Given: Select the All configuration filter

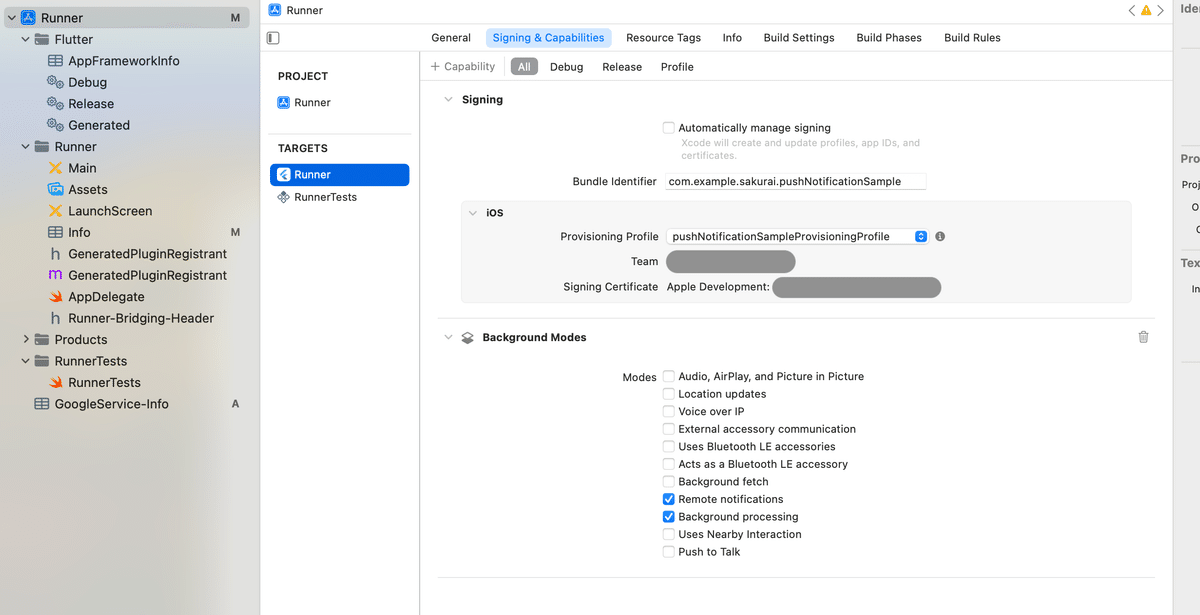Looking at the screenshot, I should point(524,67).
